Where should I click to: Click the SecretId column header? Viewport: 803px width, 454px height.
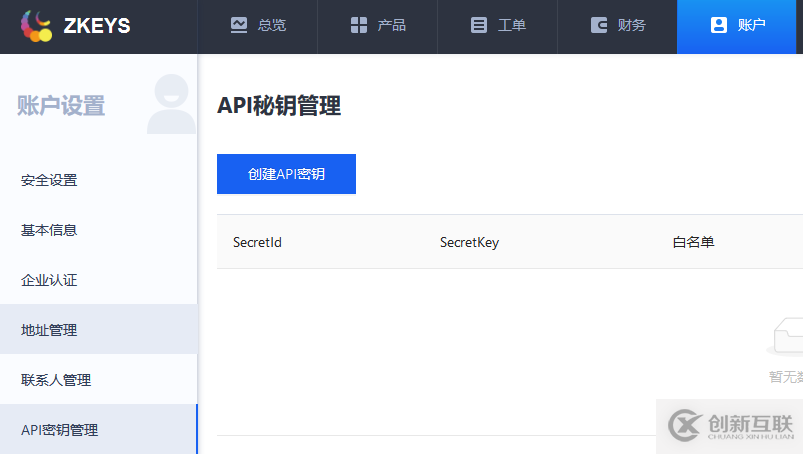point(257,242)
